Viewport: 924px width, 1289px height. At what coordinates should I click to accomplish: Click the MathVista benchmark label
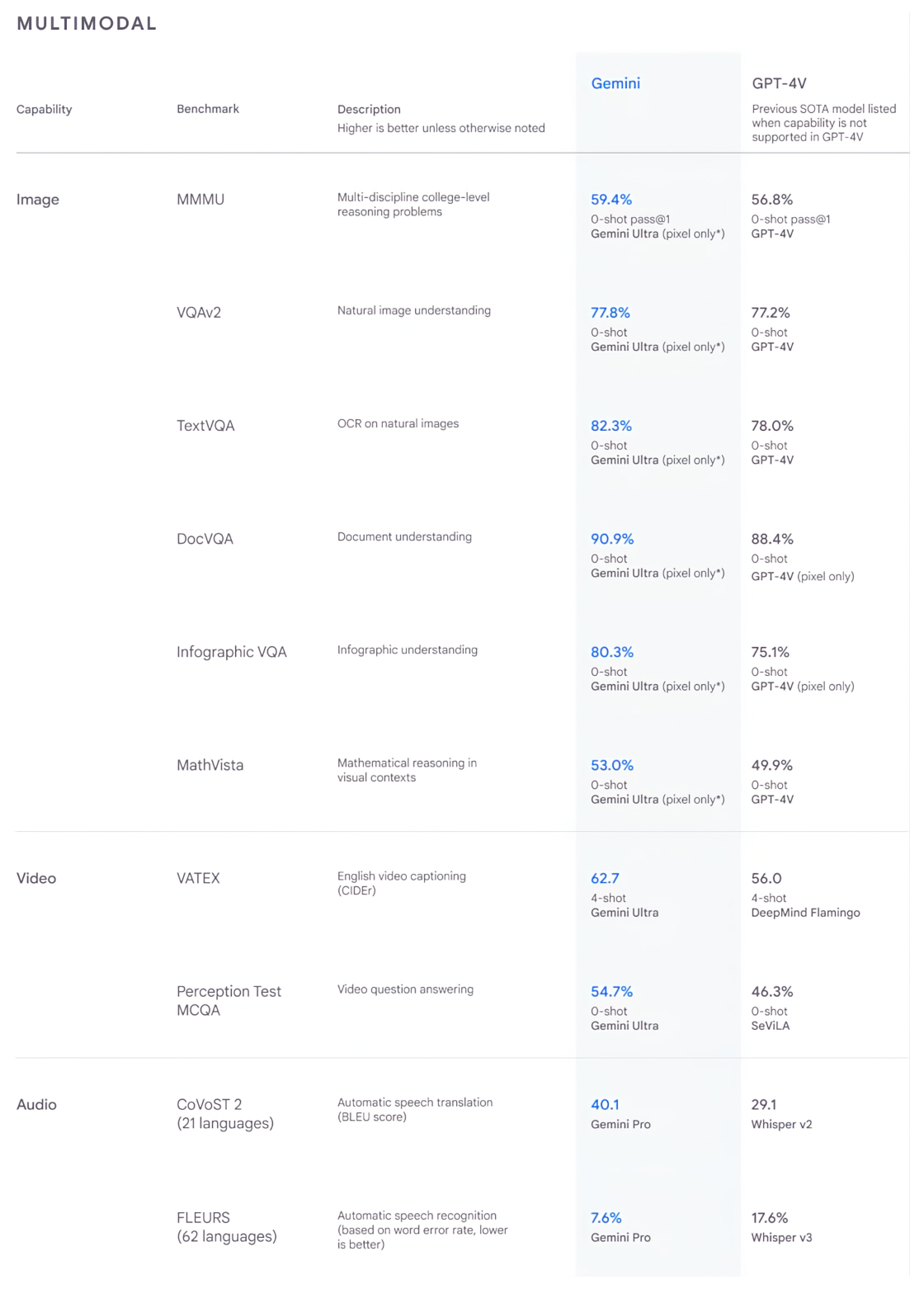click(210, 765)
